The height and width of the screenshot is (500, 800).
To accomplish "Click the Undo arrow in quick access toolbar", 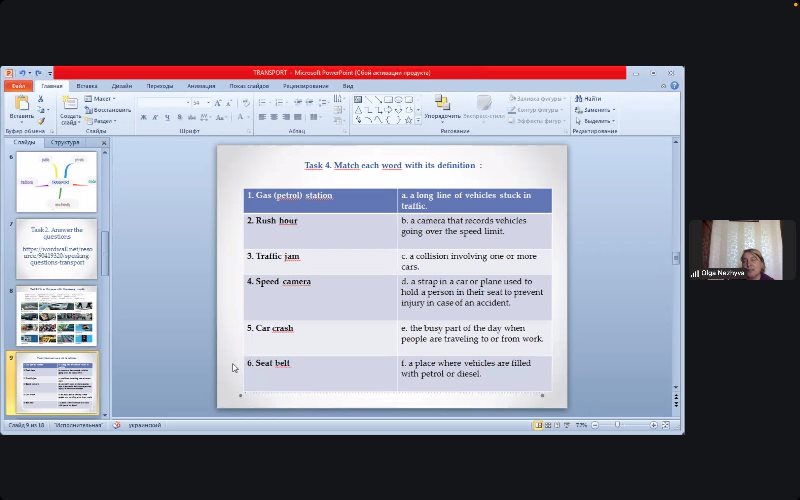I will click(x=22, y=73).
